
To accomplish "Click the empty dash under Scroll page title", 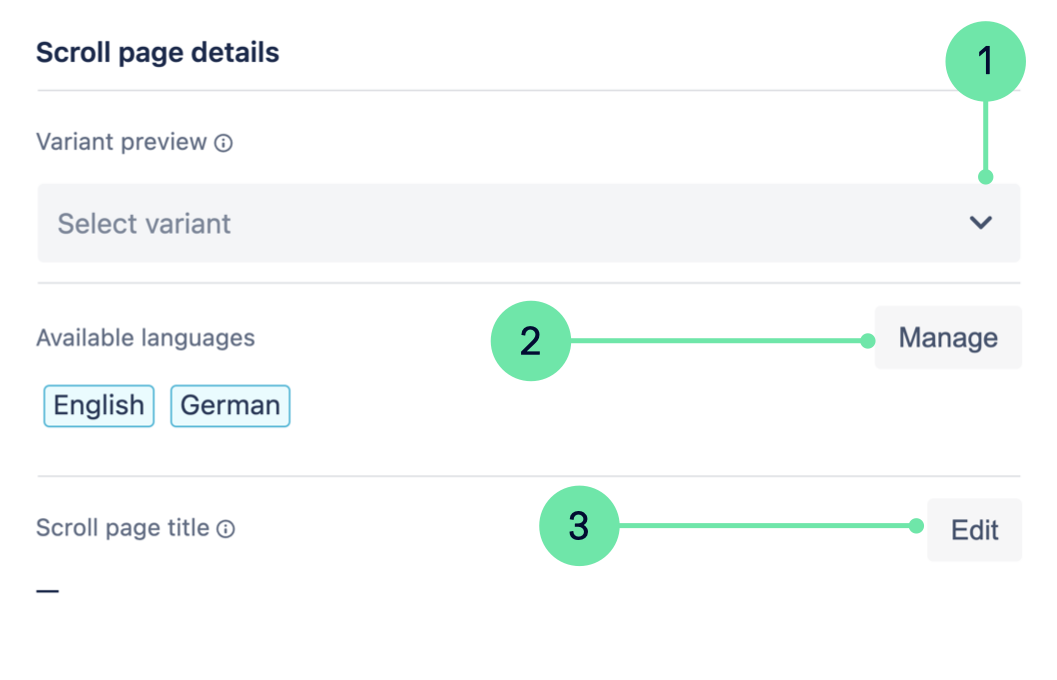I will point(48,591).
